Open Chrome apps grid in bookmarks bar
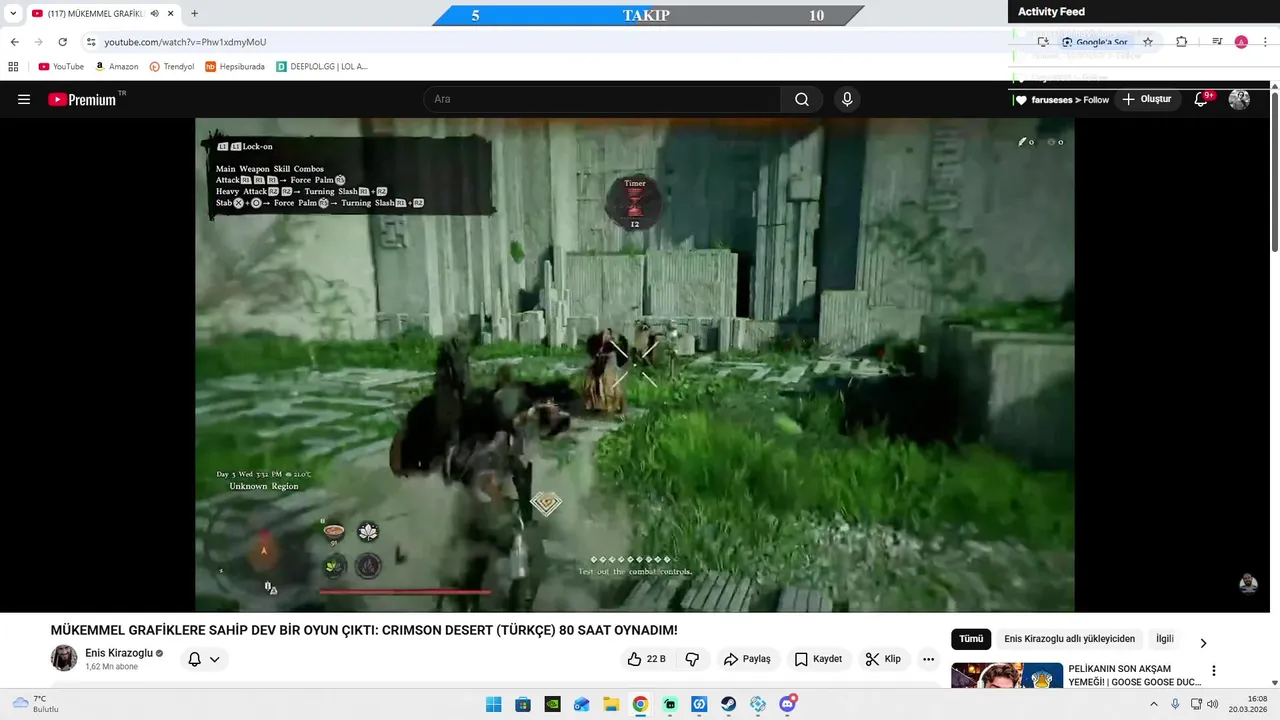 click(13, 67)
